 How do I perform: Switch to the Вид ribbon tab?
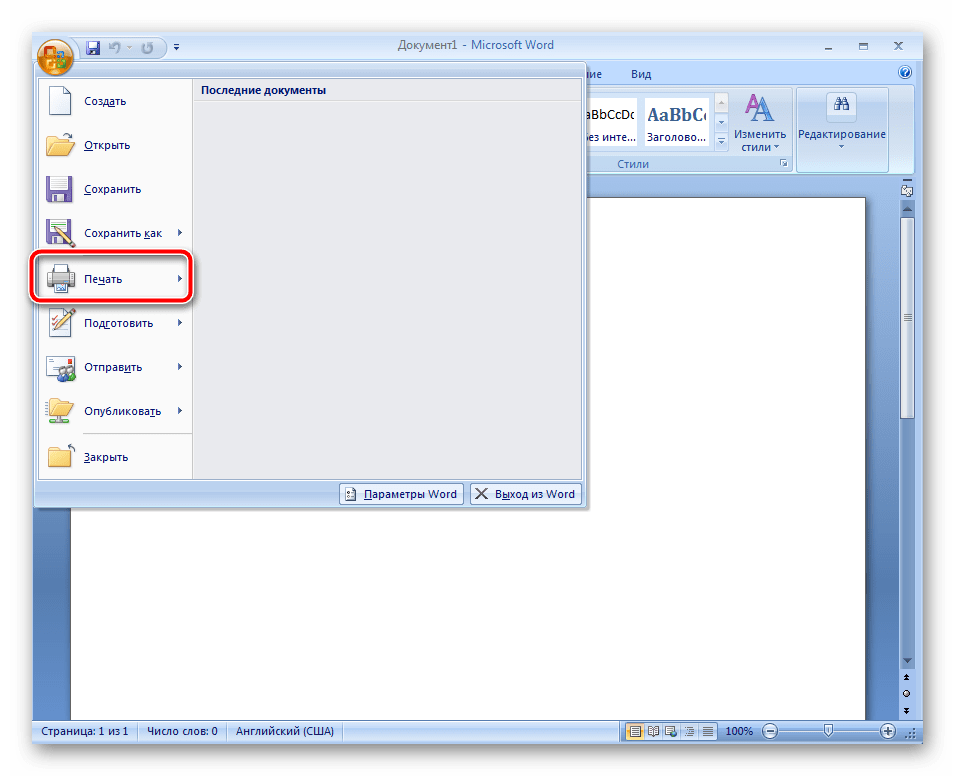640,73
